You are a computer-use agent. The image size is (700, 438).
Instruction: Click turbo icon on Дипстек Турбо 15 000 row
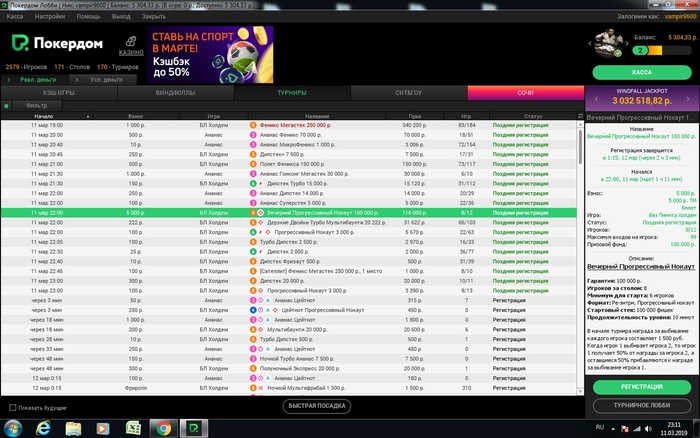pyautogui.click(x=261, y=184)
